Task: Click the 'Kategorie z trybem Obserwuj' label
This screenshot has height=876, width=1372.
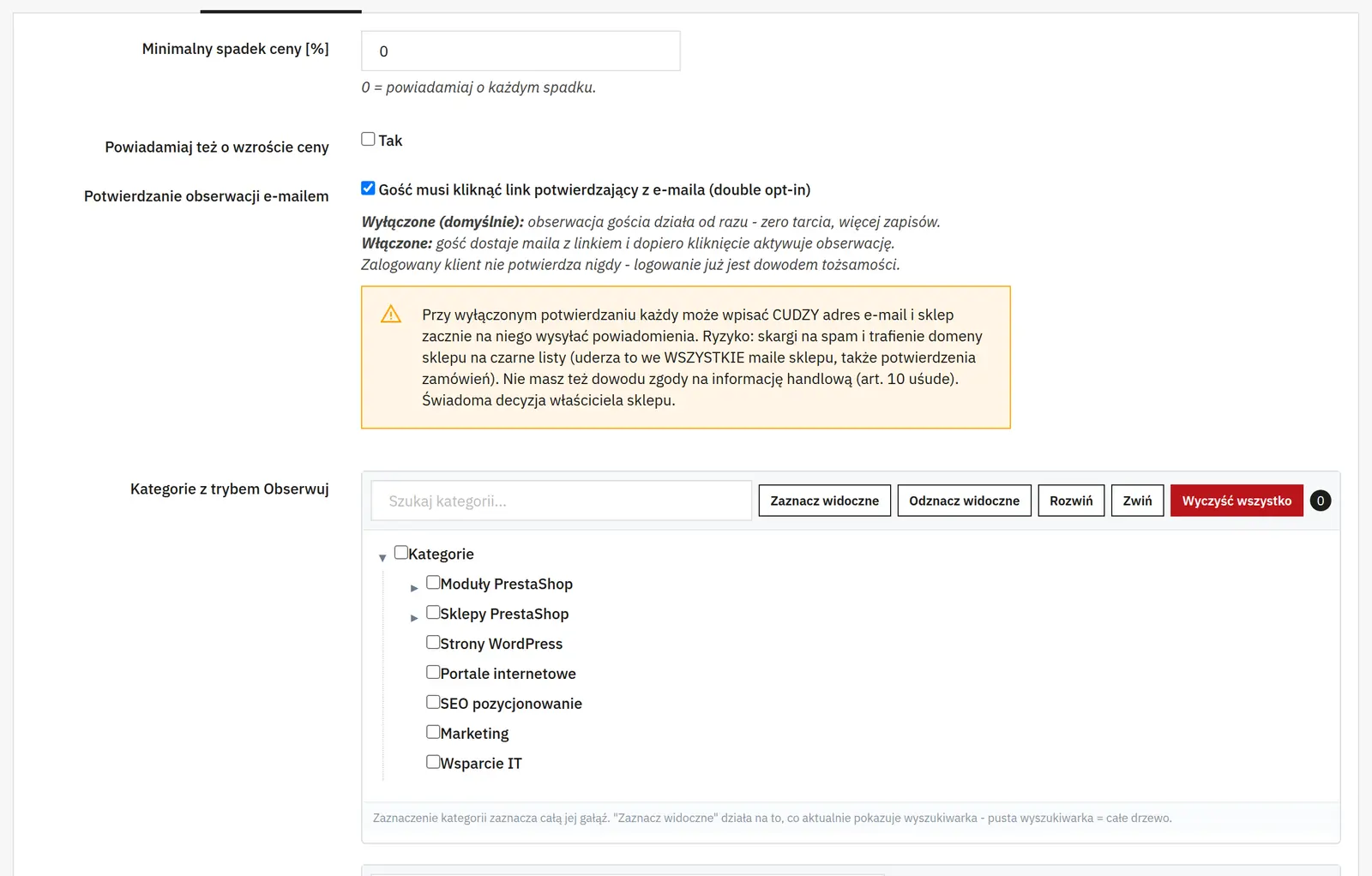Action: pyautogui.click(x=230, y=489)
